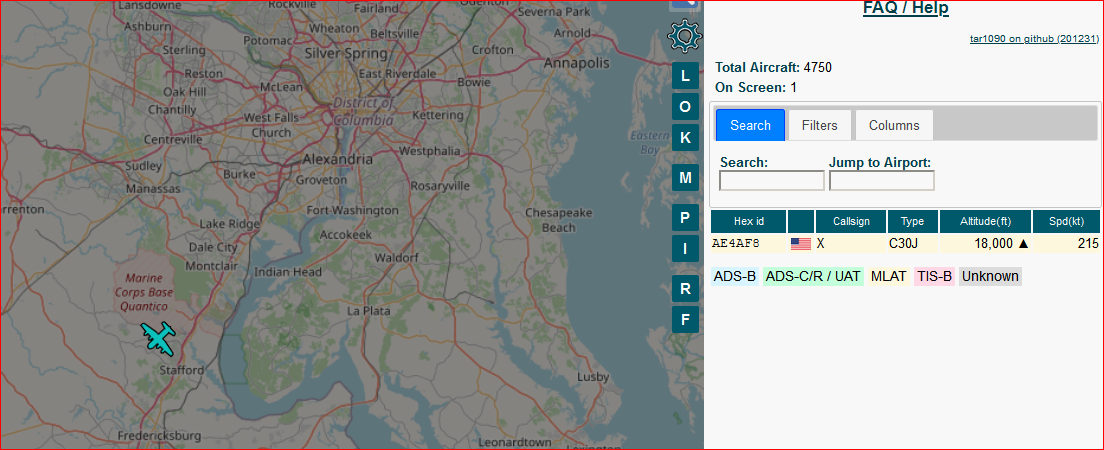The height and width of the screenshot is (450, 1104).
Task: Open the FAQ / Help link
Action: [x=905, y=8]
